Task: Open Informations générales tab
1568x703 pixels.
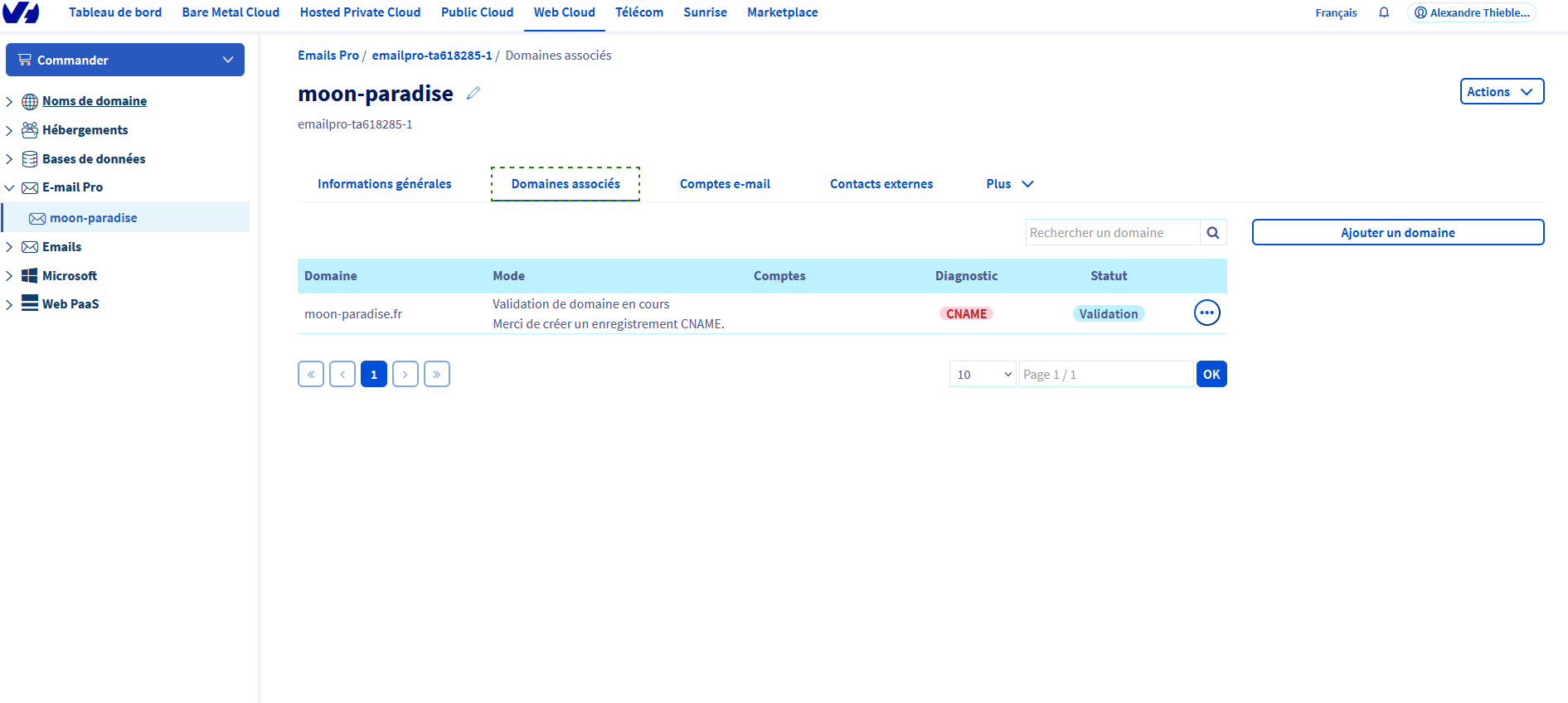Action: click(384, 184)
